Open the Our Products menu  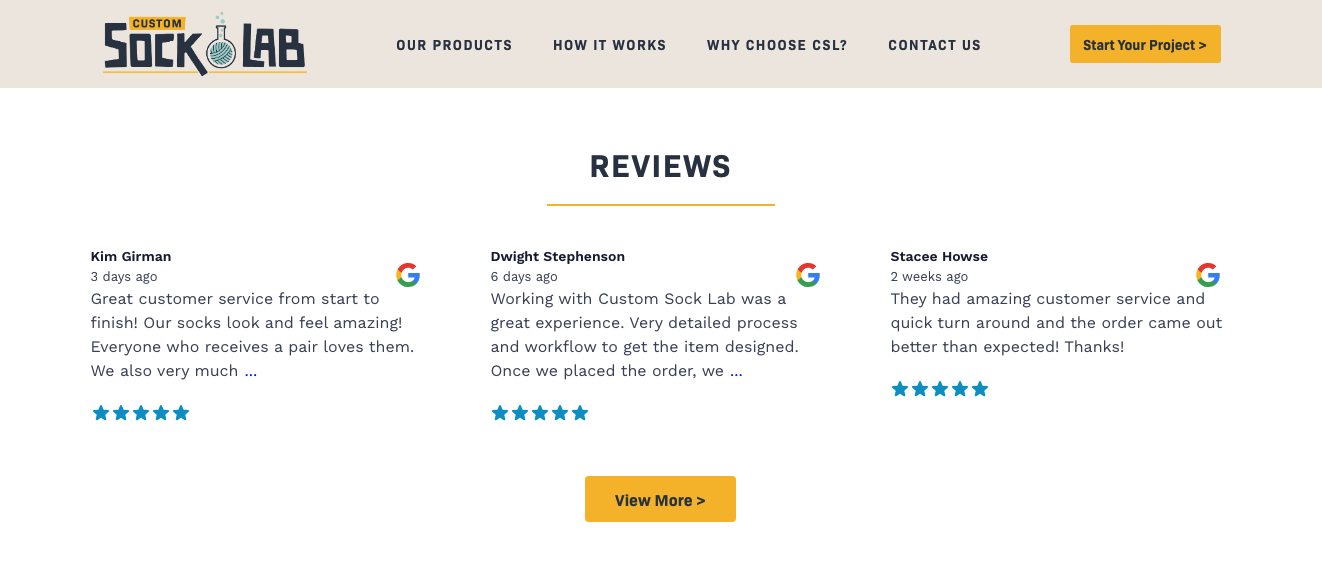[454, 45]
